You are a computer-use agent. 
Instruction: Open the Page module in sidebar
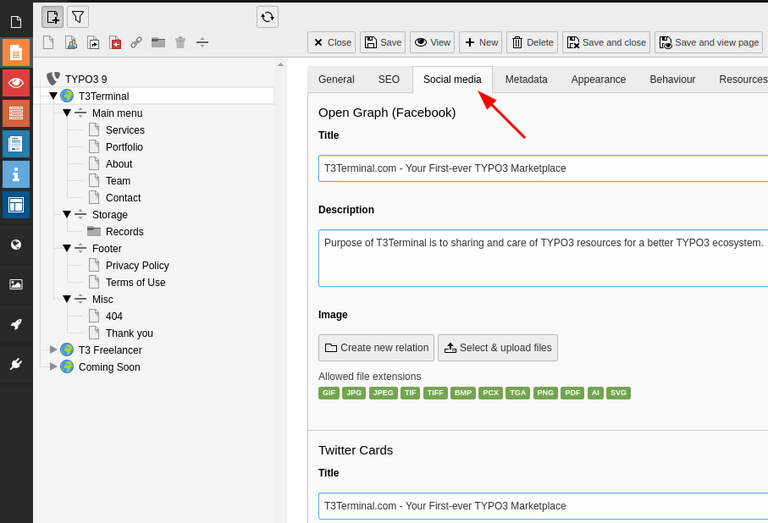tap(16, 52)
